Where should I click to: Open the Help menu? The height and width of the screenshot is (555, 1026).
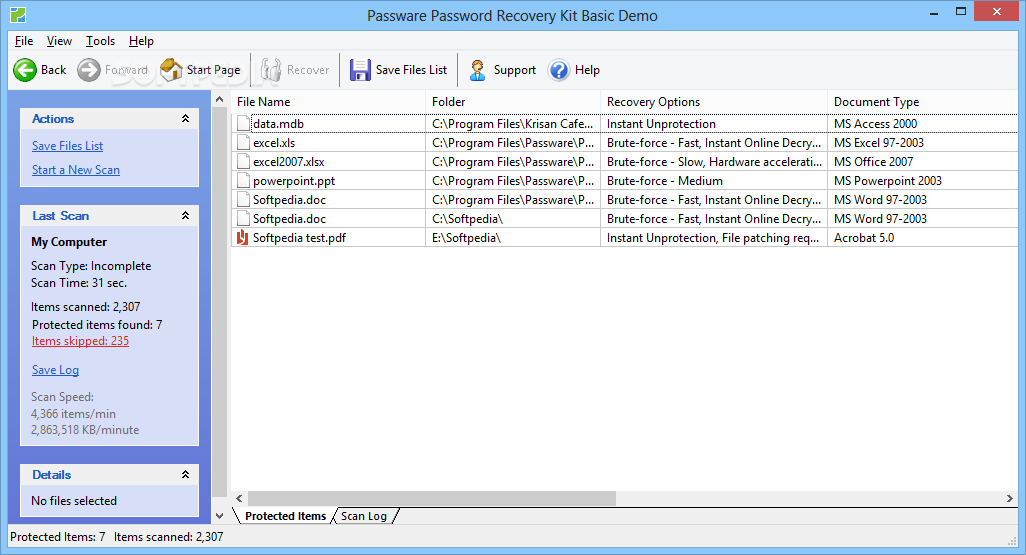pos(141,41)
